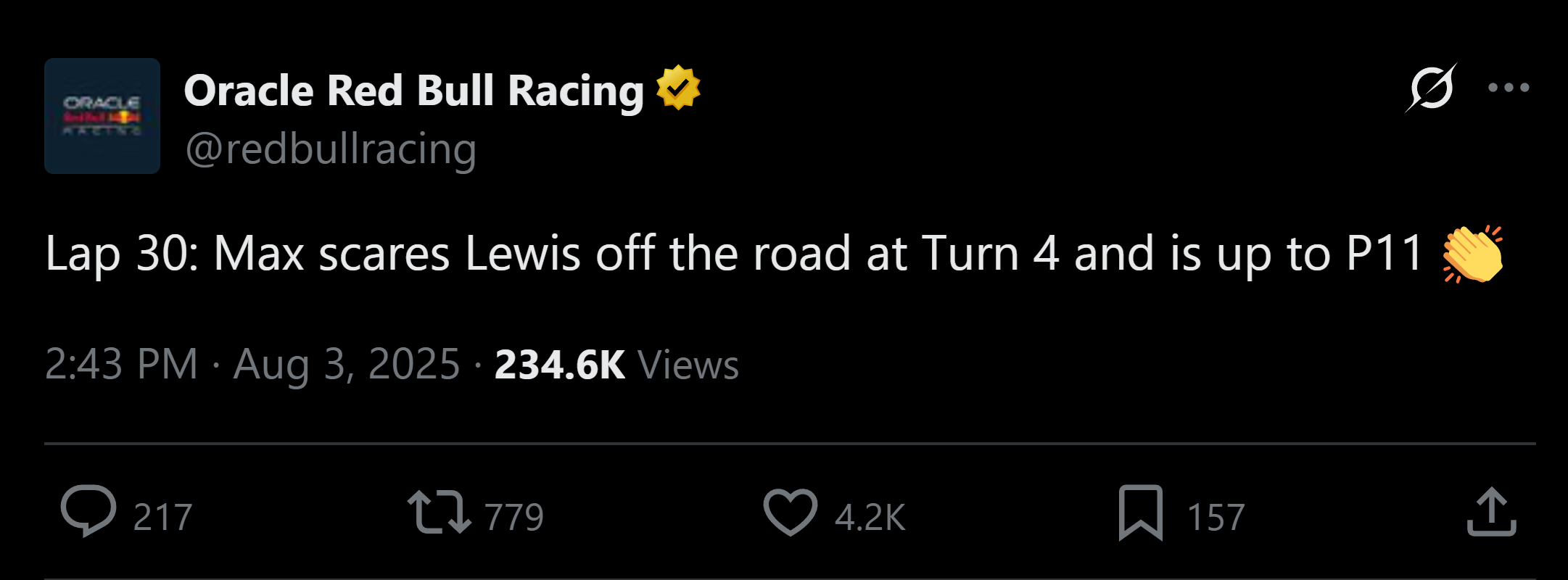This screenshot has height=580, width=1568.
Task: Like the tweet with heart icon
Action: click(791, 513)
